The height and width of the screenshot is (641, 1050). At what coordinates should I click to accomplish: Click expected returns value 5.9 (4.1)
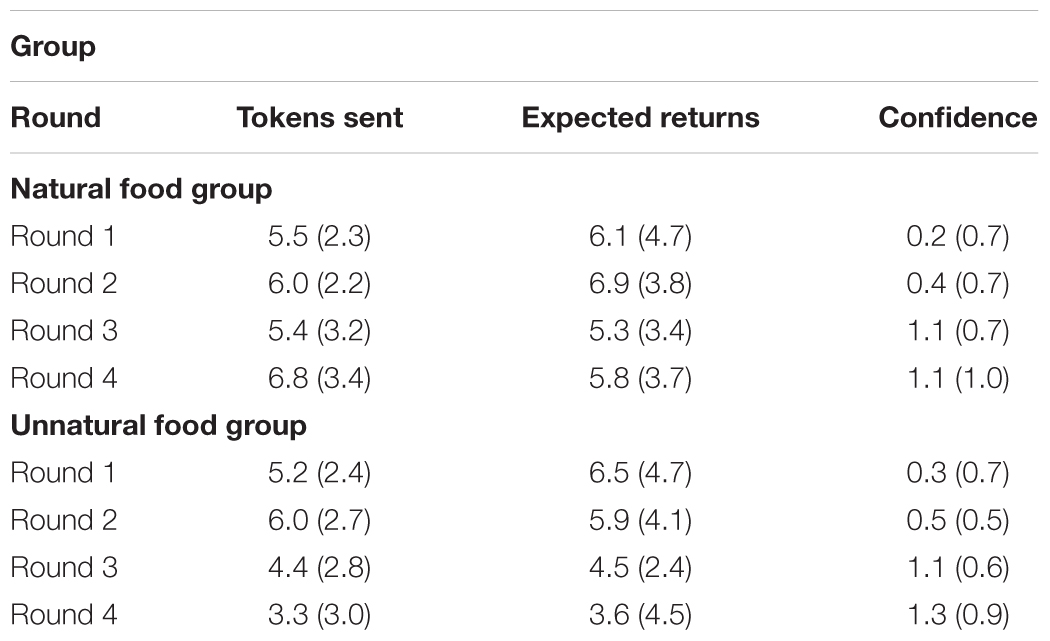640,520
